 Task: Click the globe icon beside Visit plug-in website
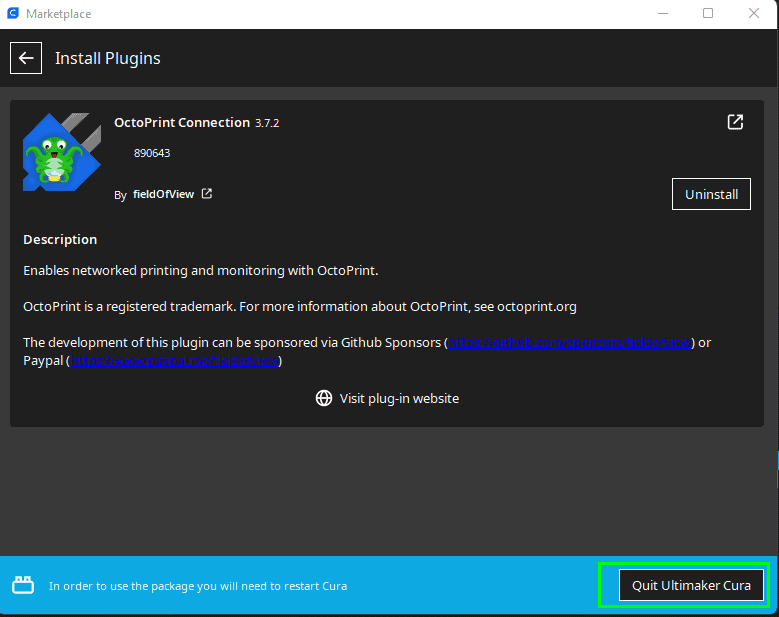tap(324, 398)
